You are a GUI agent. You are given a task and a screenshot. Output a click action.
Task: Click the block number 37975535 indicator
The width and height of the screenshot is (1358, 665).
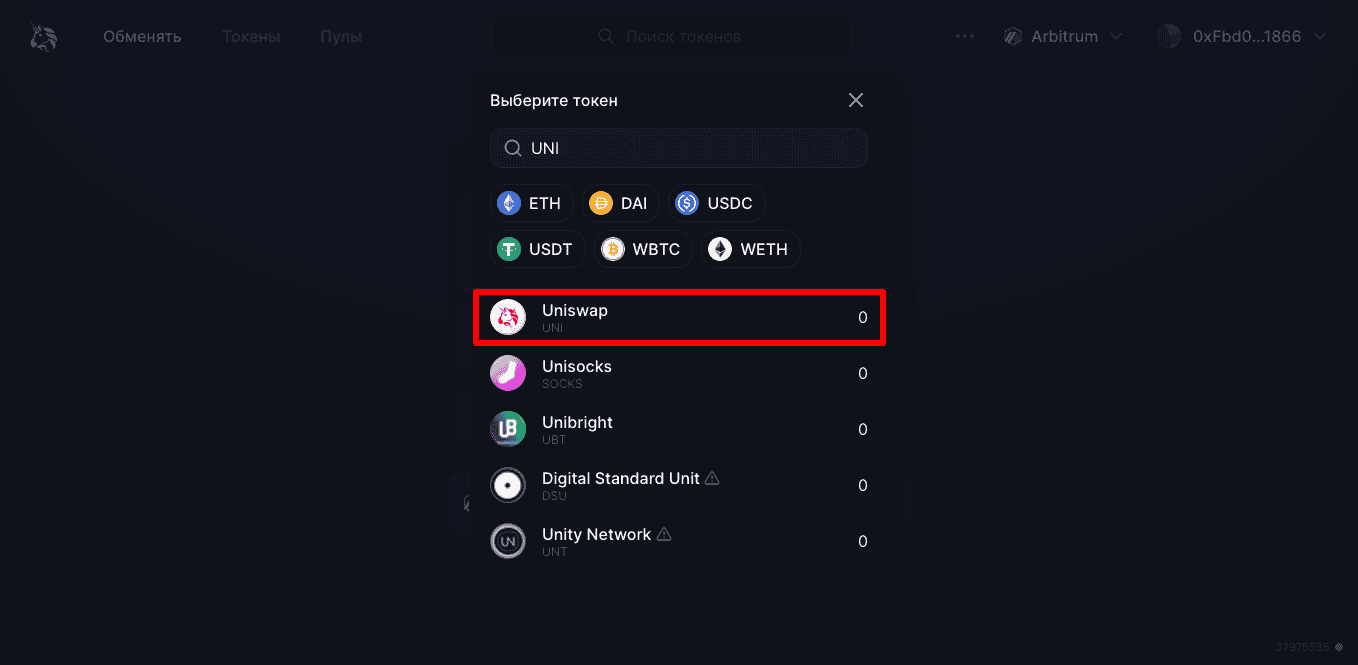(x=1308, y=647)
